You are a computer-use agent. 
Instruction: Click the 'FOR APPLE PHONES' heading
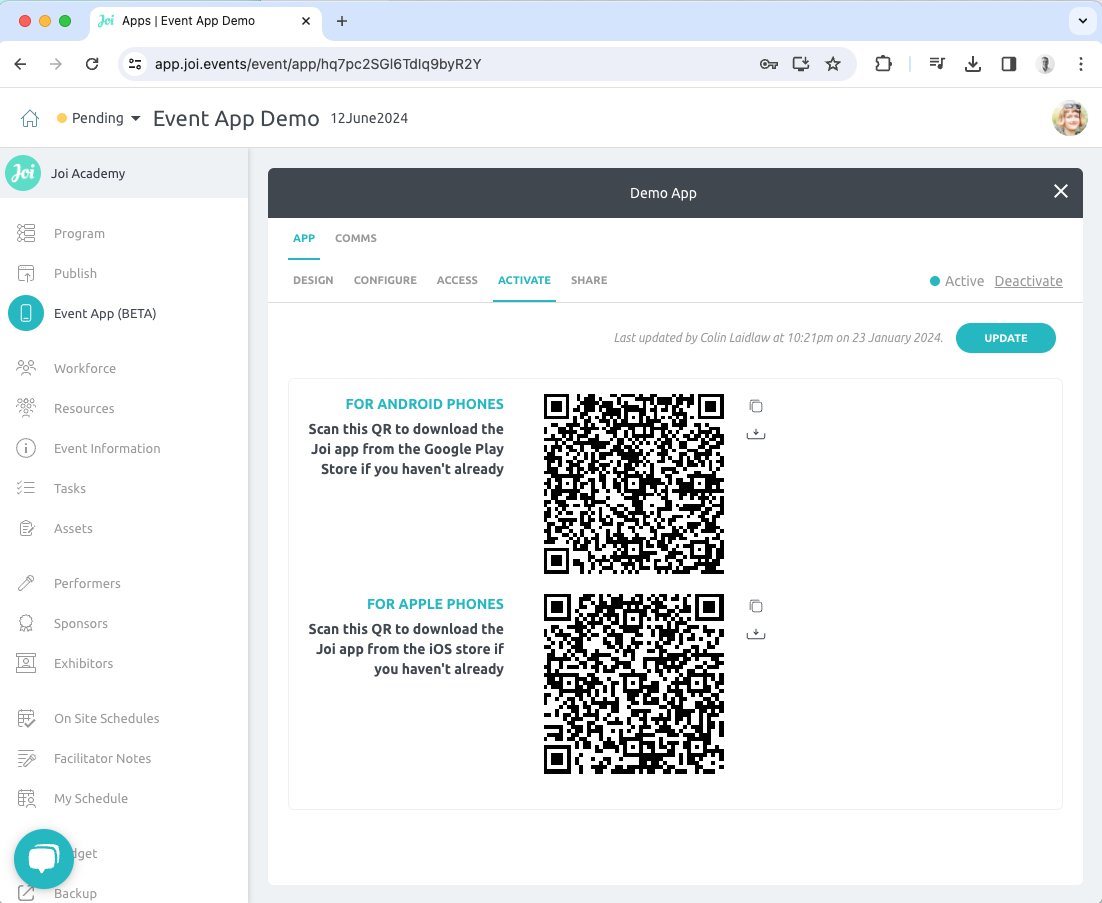(435, 604)
